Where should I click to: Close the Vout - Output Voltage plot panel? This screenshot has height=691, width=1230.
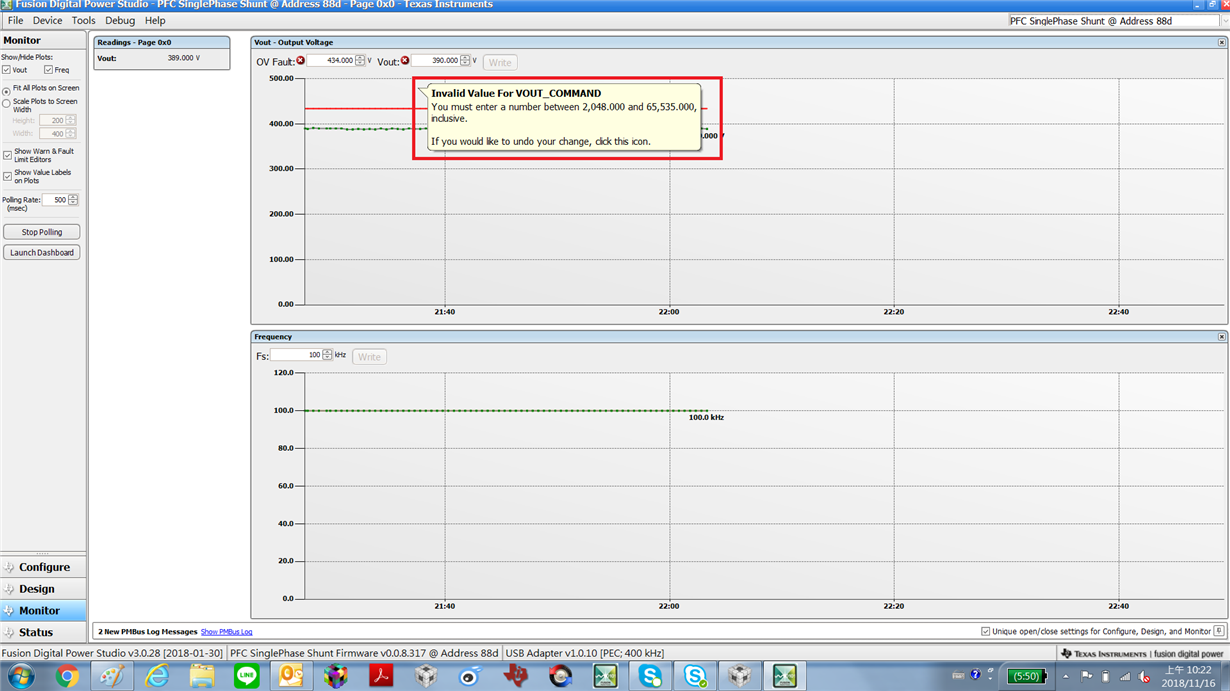1221,42
